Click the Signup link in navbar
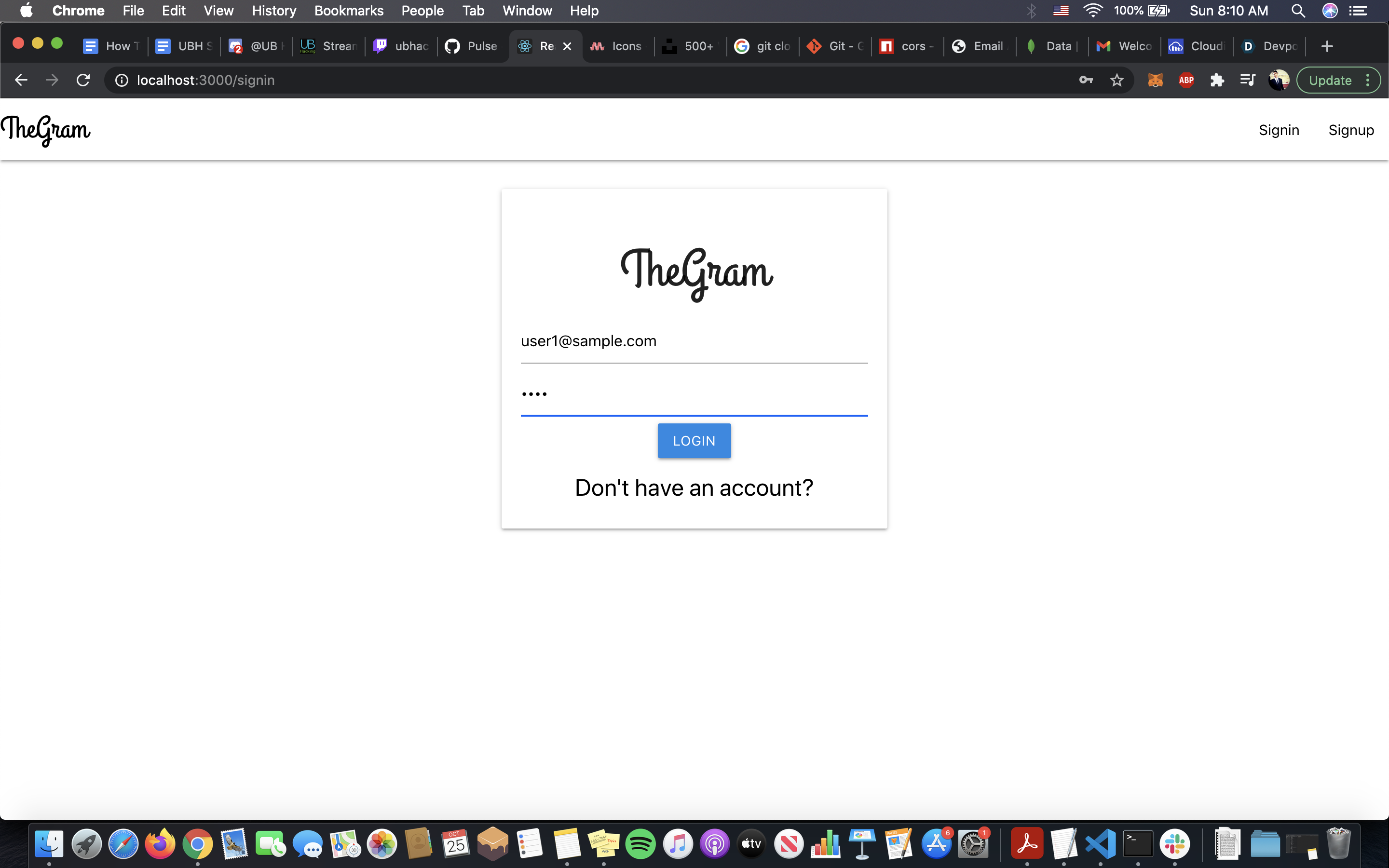Image resolution: width=1389 pixels, height=868 pixels. tap(1350, 130)
